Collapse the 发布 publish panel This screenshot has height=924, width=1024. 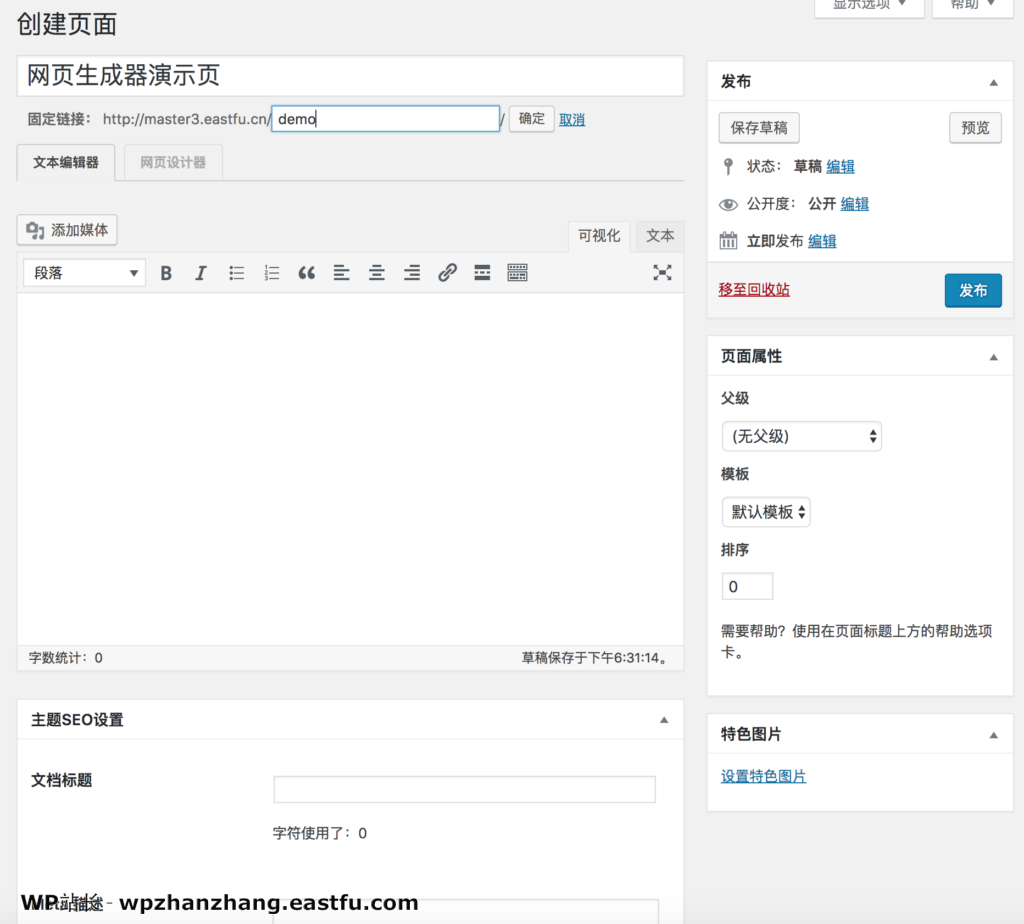point(994,81)
